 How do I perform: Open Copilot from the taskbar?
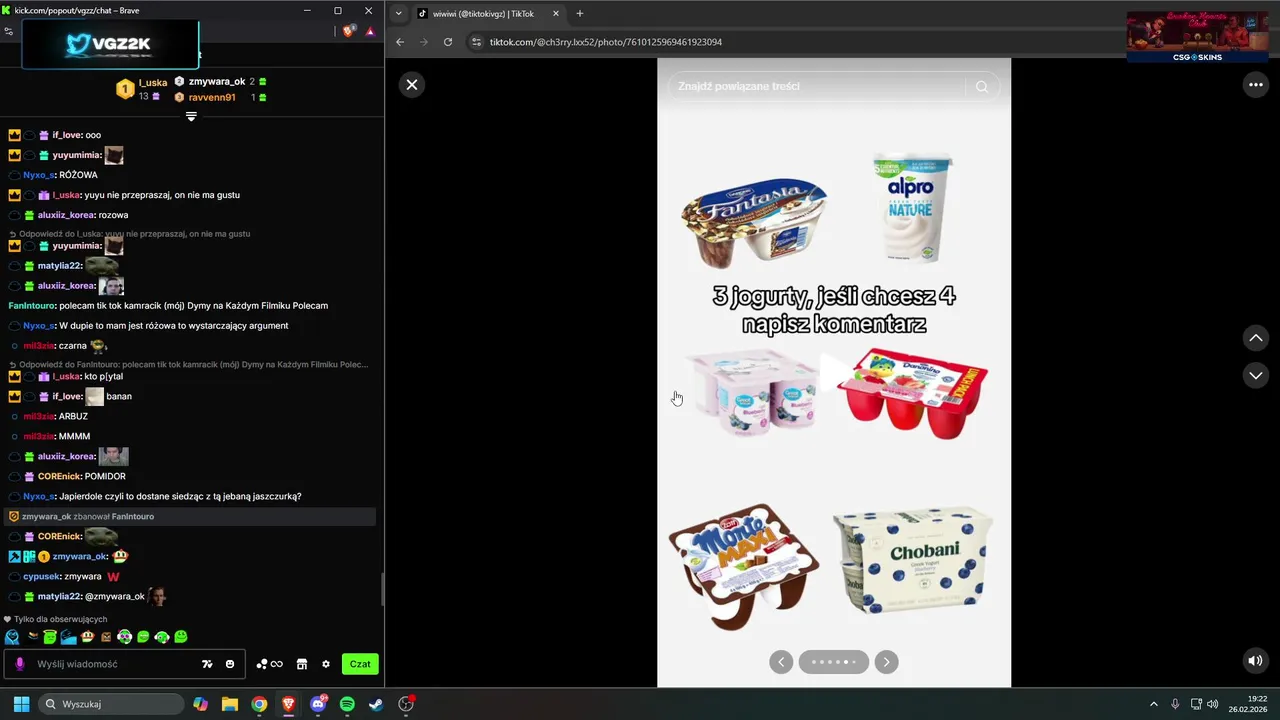click(x=201, y=704)
